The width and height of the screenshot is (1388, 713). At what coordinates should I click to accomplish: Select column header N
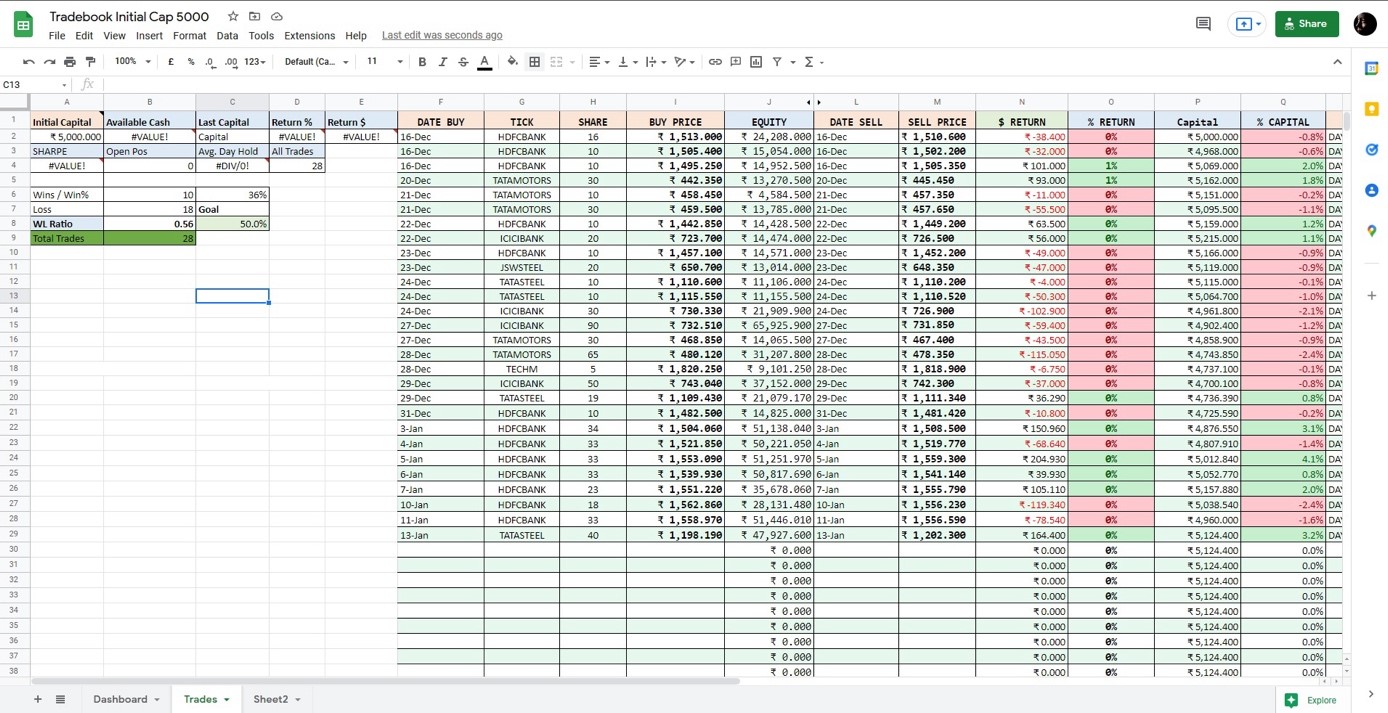(x=1021, y=102)
